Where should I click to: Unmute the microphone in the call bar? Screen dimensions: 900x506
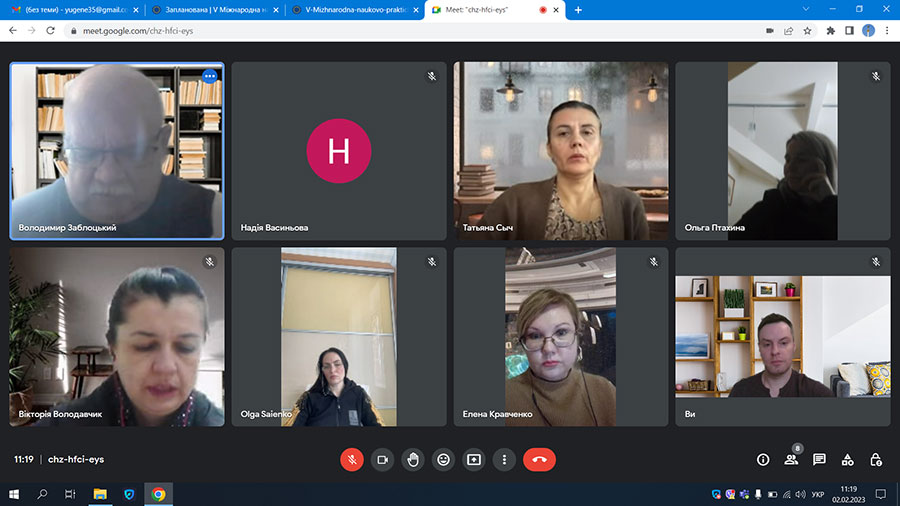click(352, 460)
